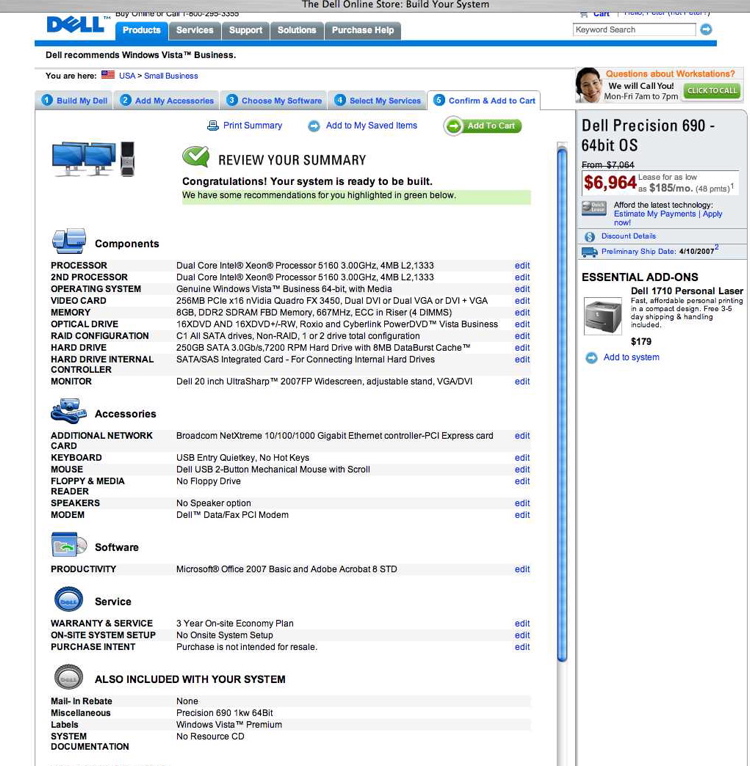Click the monitors and tower product image
750x766 pixels.
click(93, 159)
